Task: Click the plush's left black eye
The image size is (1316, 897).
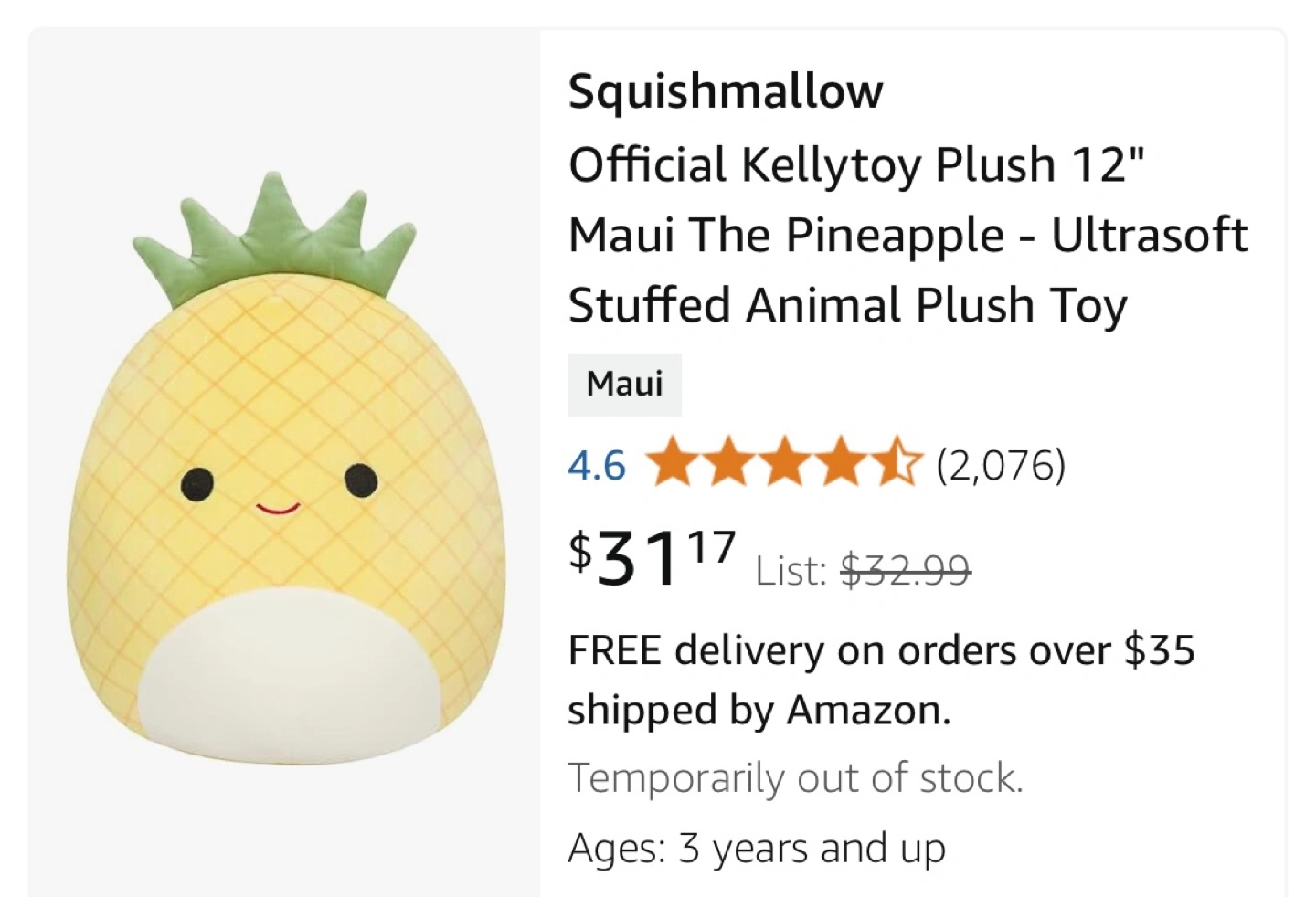Action: tap(196, 482)
